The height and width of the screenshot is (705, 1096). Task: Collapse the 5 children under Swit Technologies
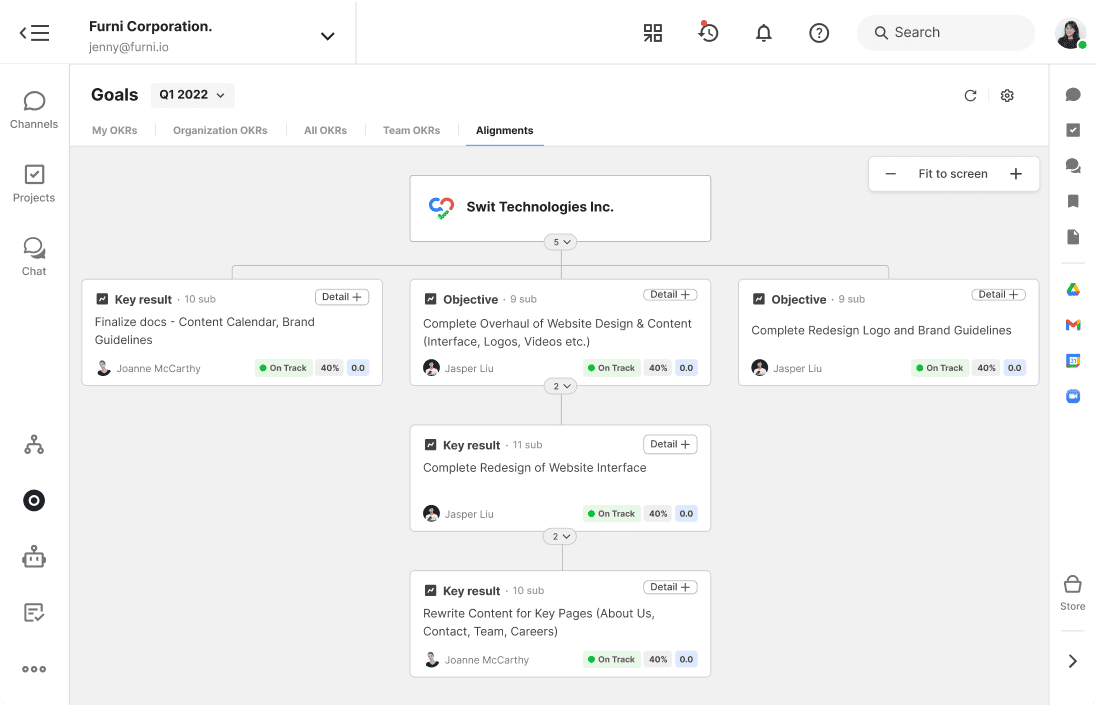[560, 242]
